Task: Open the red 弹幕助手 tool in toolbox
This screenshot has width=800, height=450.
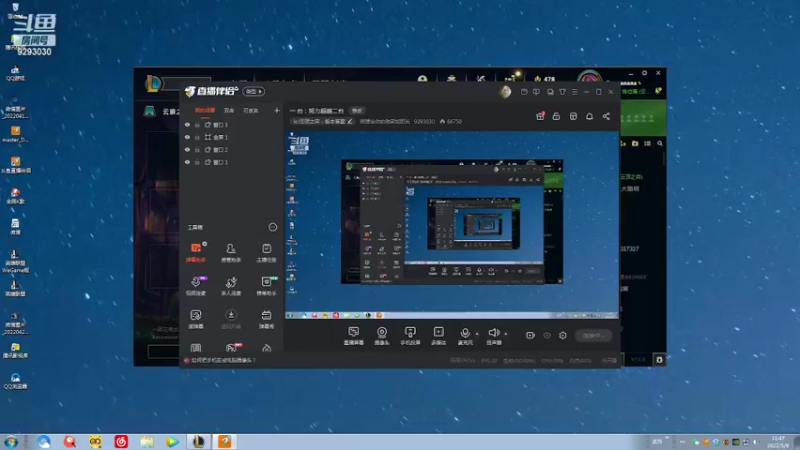Action: coord(196,253)
